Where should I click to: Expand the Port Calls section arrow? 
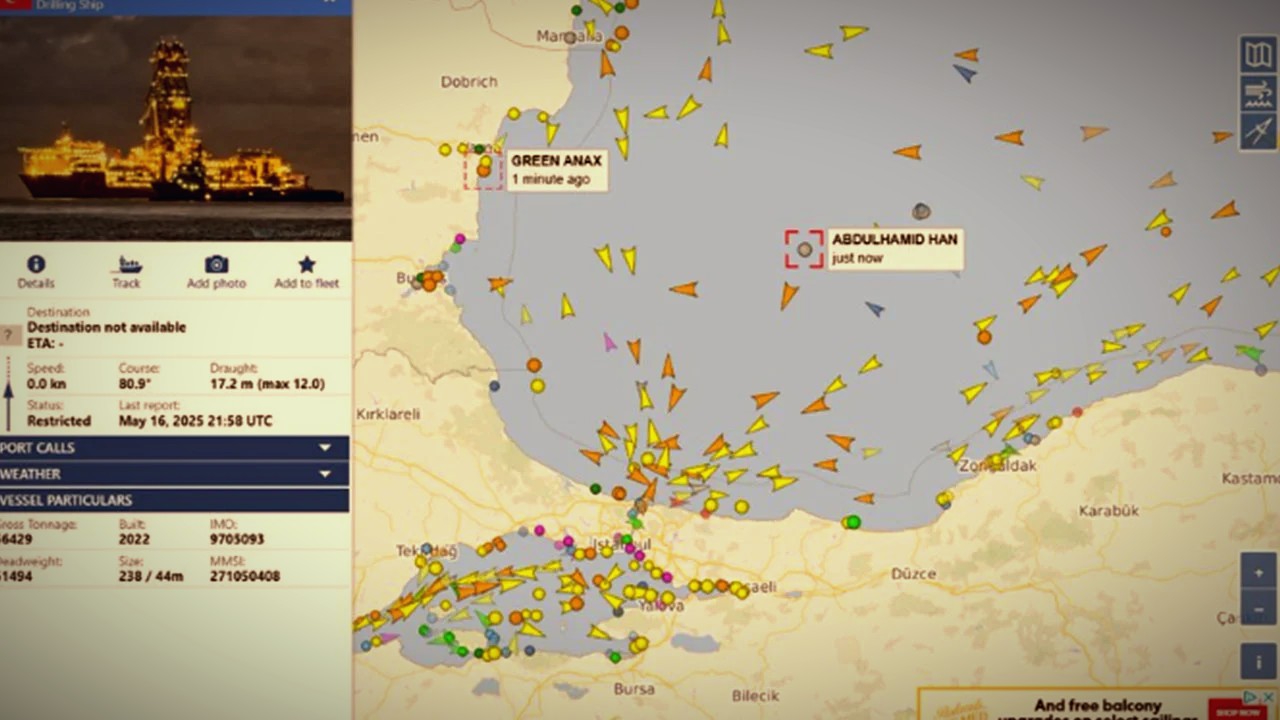click(324, 448)
